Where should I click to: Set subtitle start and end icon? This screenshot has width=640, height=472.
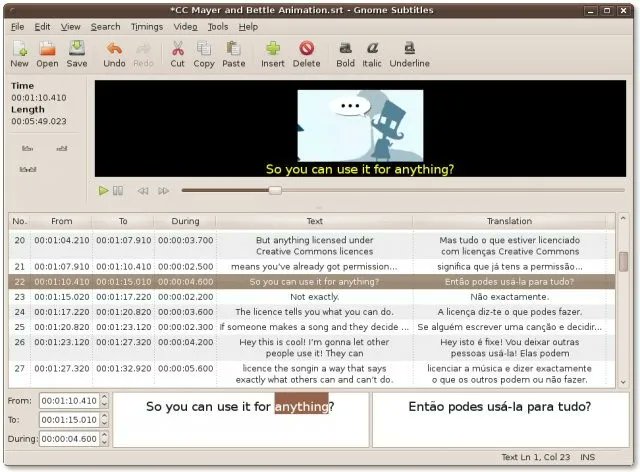pos(28,169)
